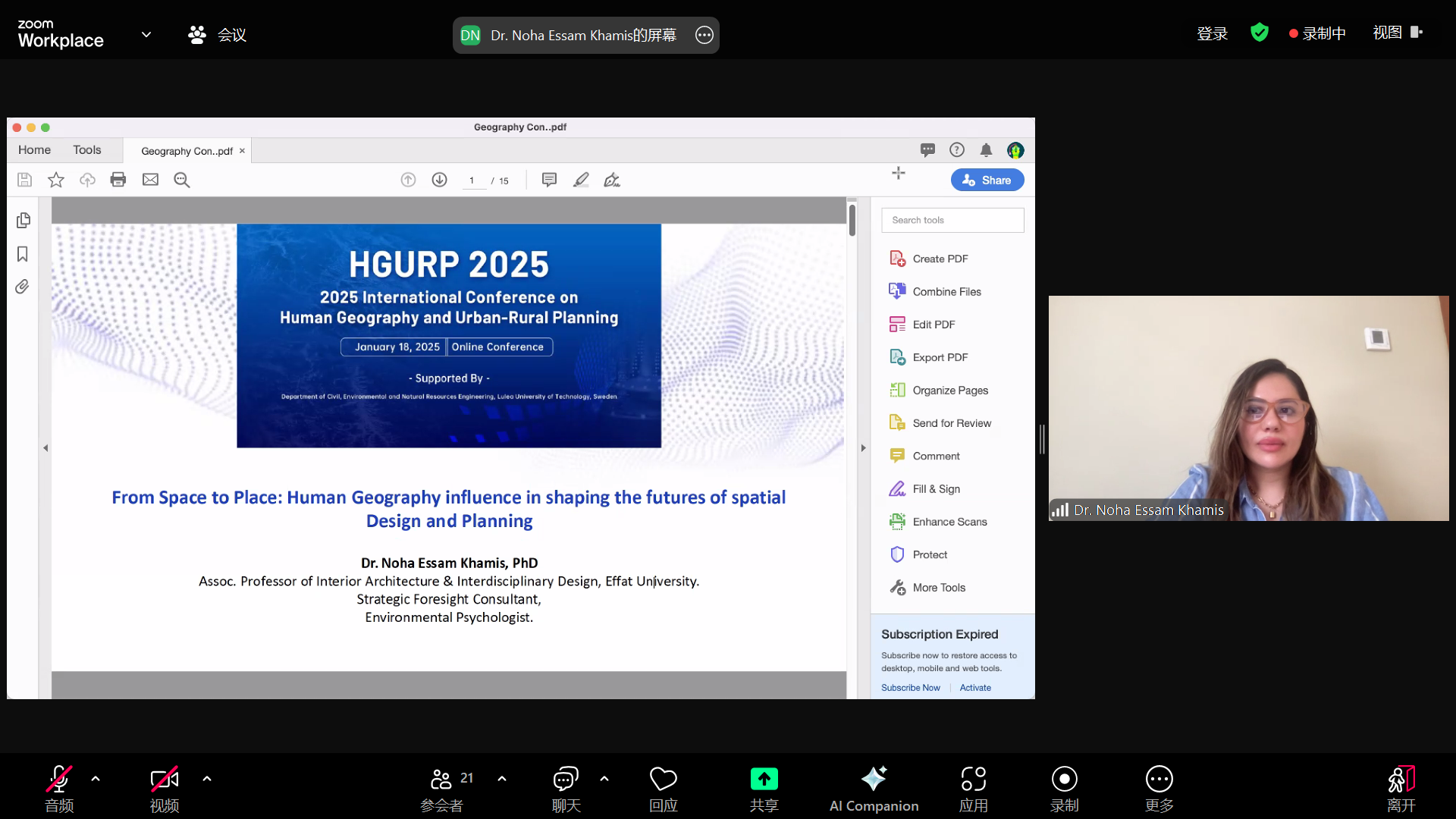Open Edit PDF tool
Image resolution: width=1456 pixels, height=819 pixels.
tap(922, 325)
